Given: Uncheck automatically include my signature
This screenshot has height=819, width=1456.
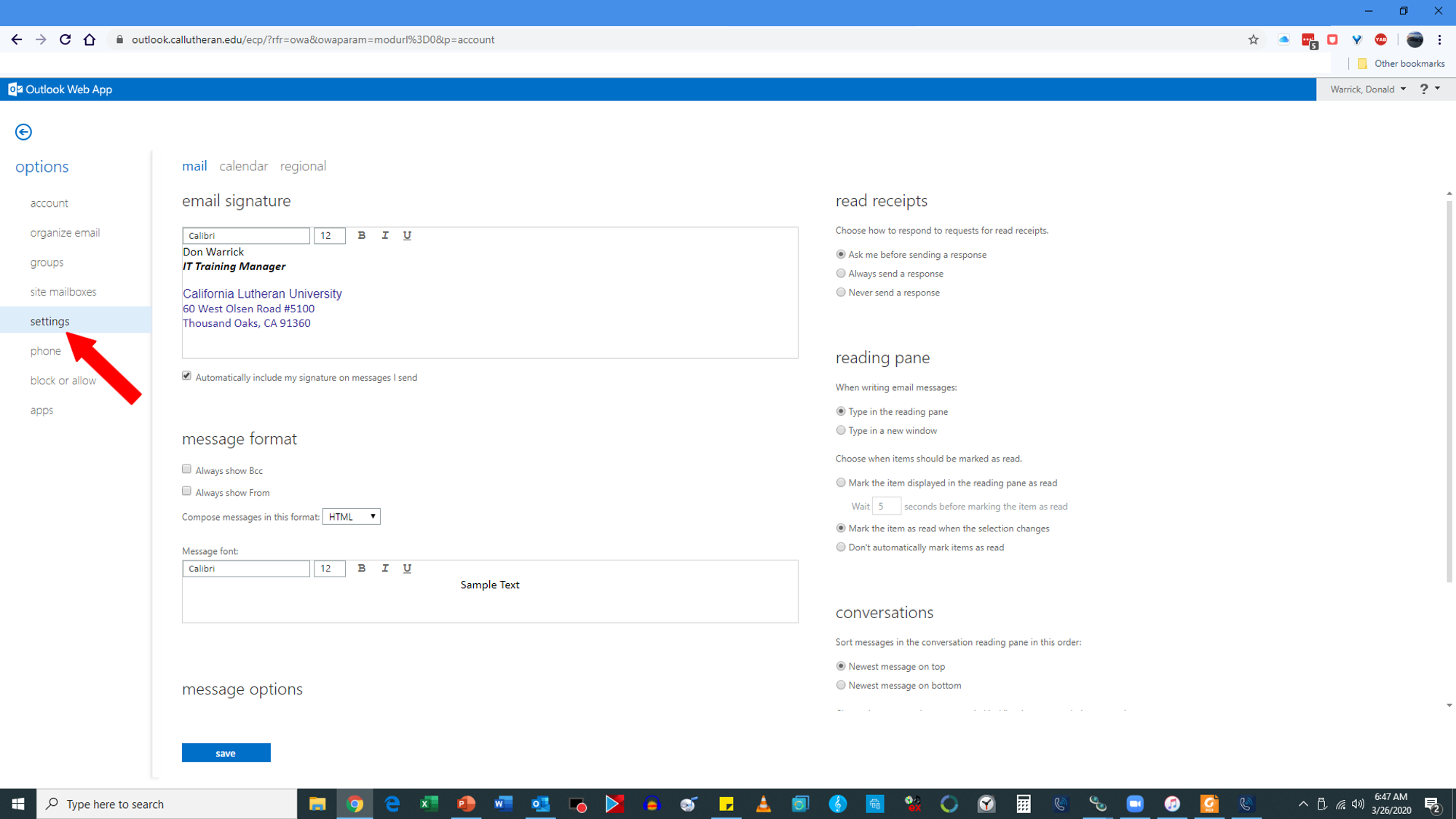Looking at the screenshot, I should [x=187, y=376].
